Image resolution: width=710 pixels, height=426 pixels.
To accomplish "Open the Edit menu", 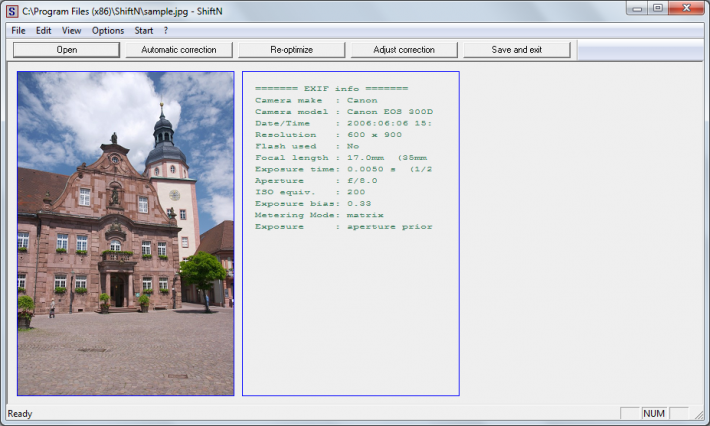I will 43,30.
